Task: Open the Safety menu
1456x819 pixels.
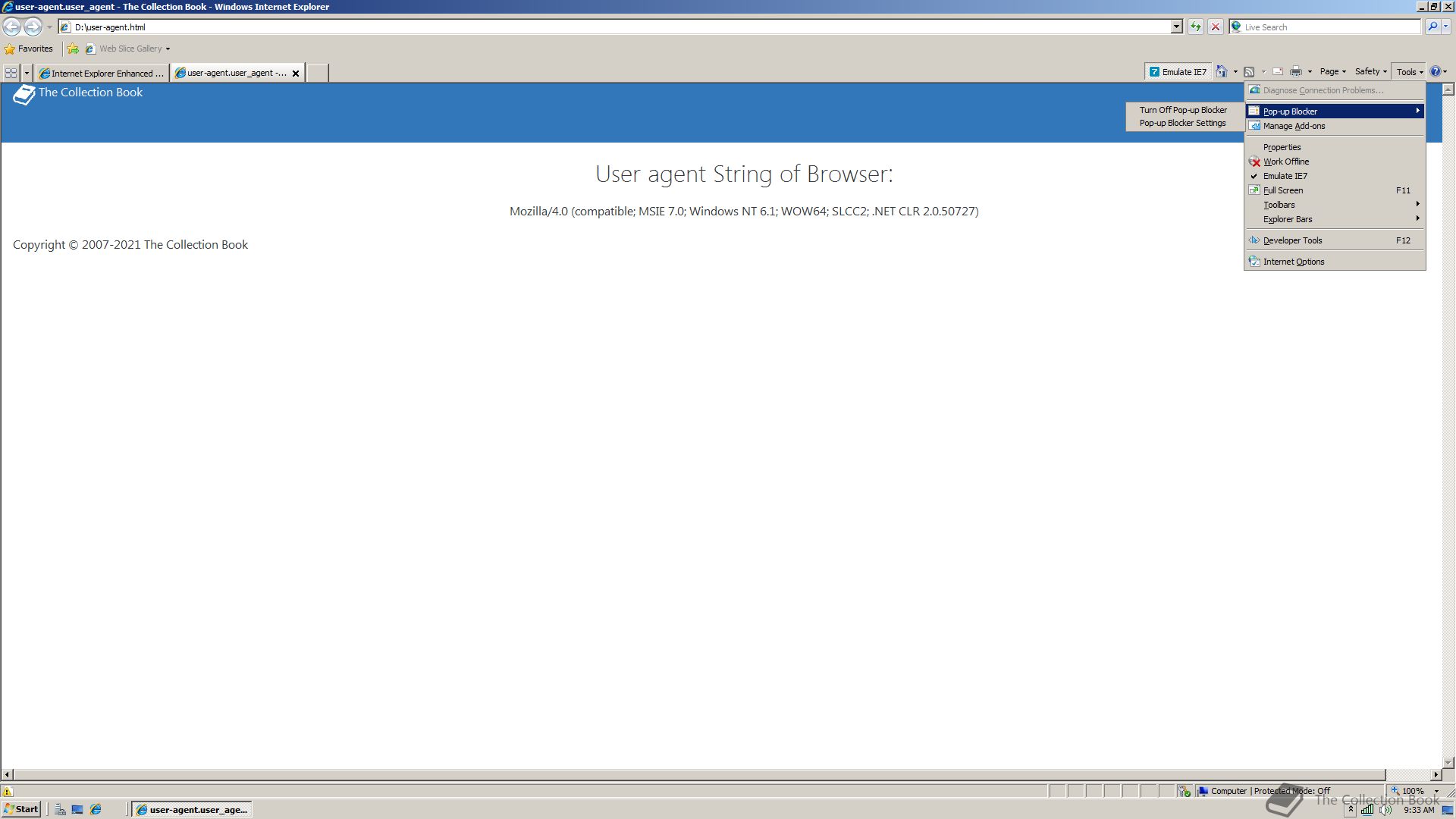Action: (x=1370, y=72)
